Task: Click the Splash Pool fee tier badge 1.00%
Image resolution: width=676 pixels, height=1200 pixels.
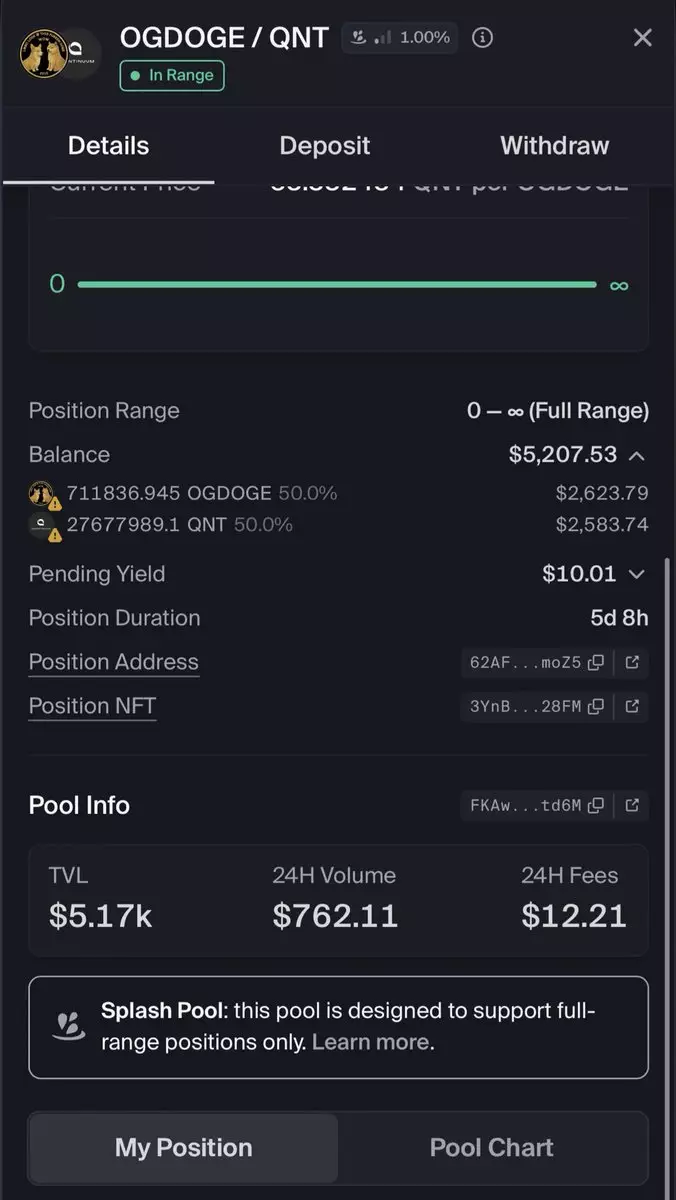Action: click(x=400, y=38)
